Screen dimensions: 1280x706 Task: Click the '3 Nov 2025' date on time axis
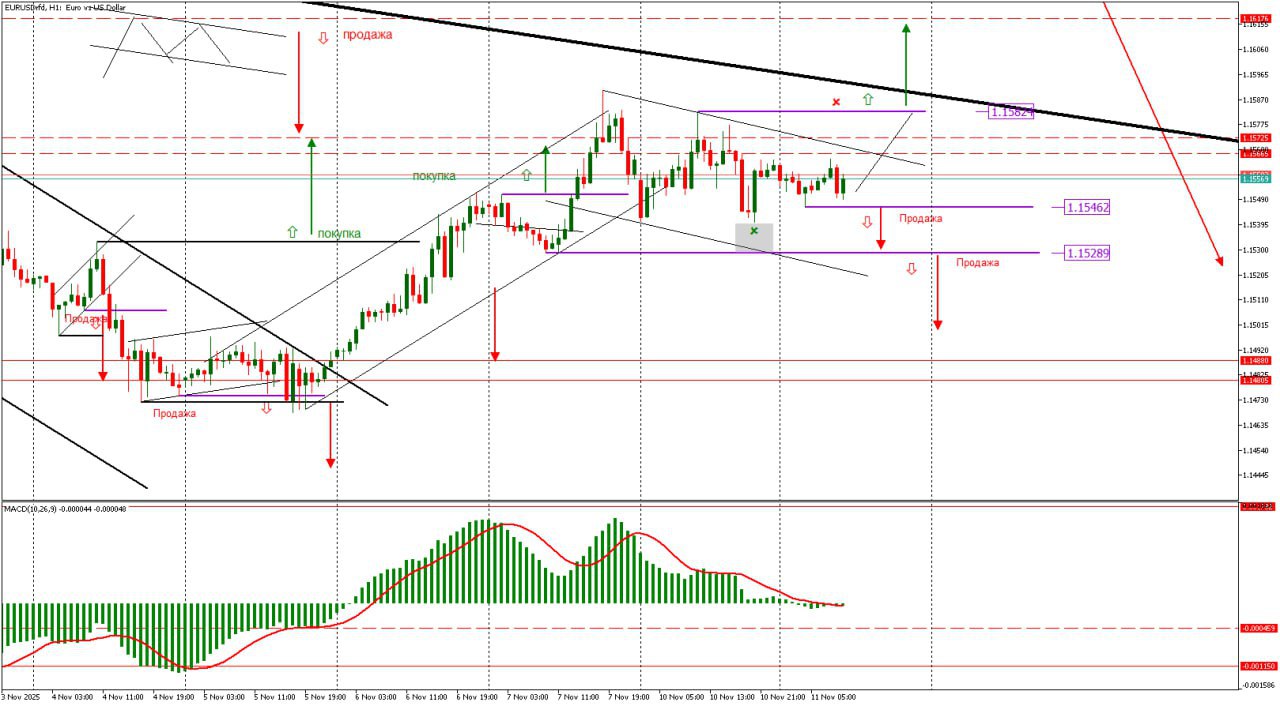[20, 697]
